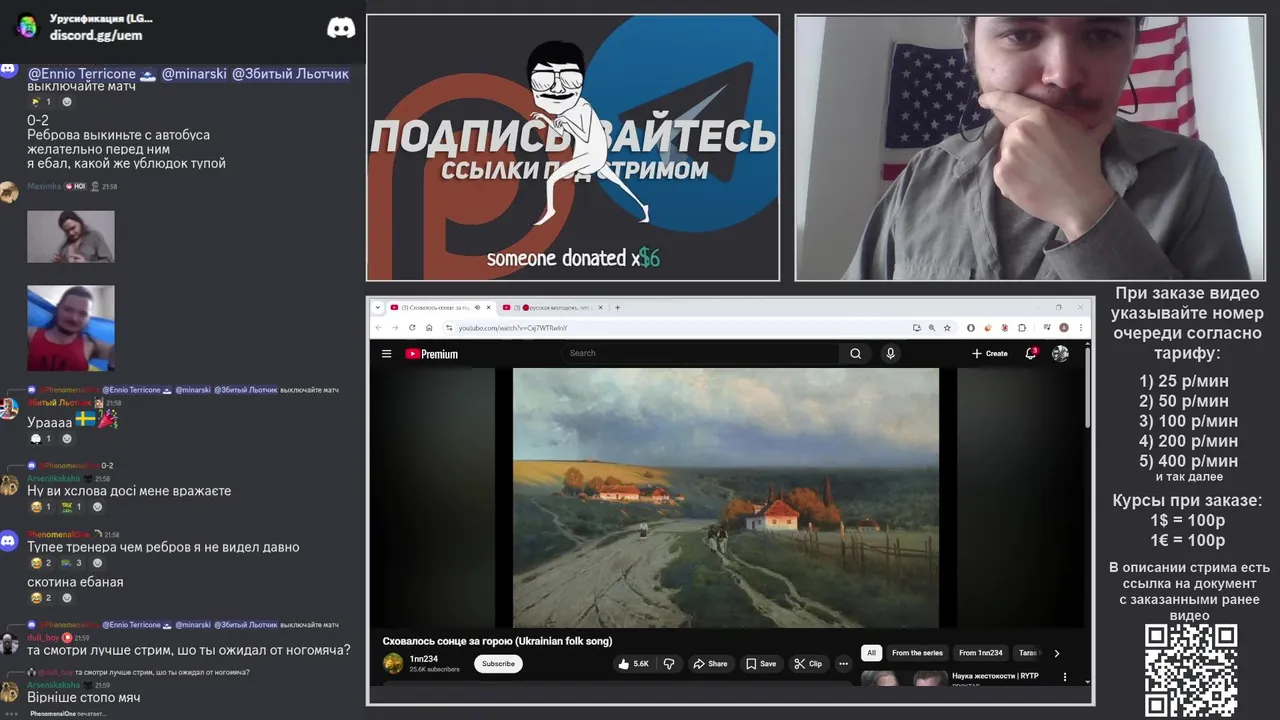Open browser profile avatar icon
The image size is (1280, 720).
[x=1064, y=328]
